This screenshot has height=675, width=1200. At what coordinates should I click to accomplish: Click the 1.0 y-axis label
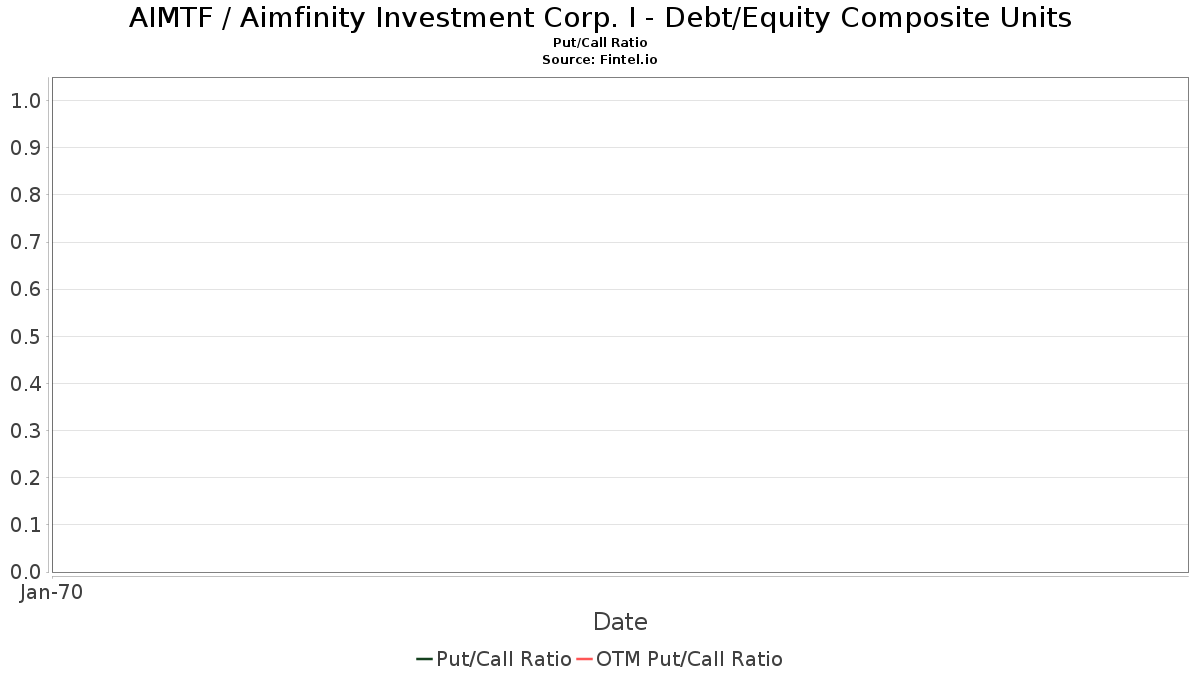click(x=25, y=100)
